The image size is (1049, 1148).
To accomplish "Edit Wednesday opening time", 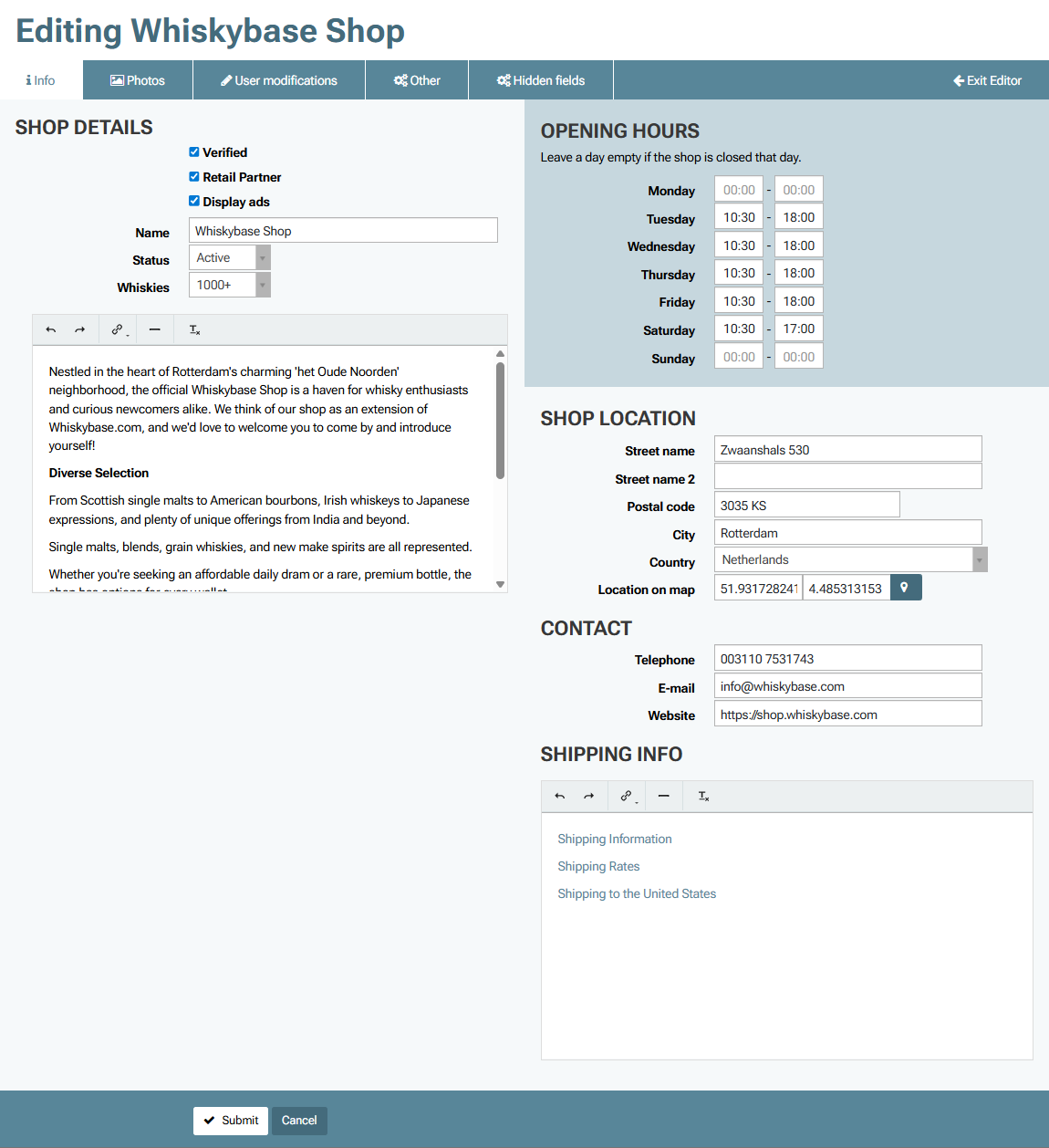I will [x=739, y=245].
